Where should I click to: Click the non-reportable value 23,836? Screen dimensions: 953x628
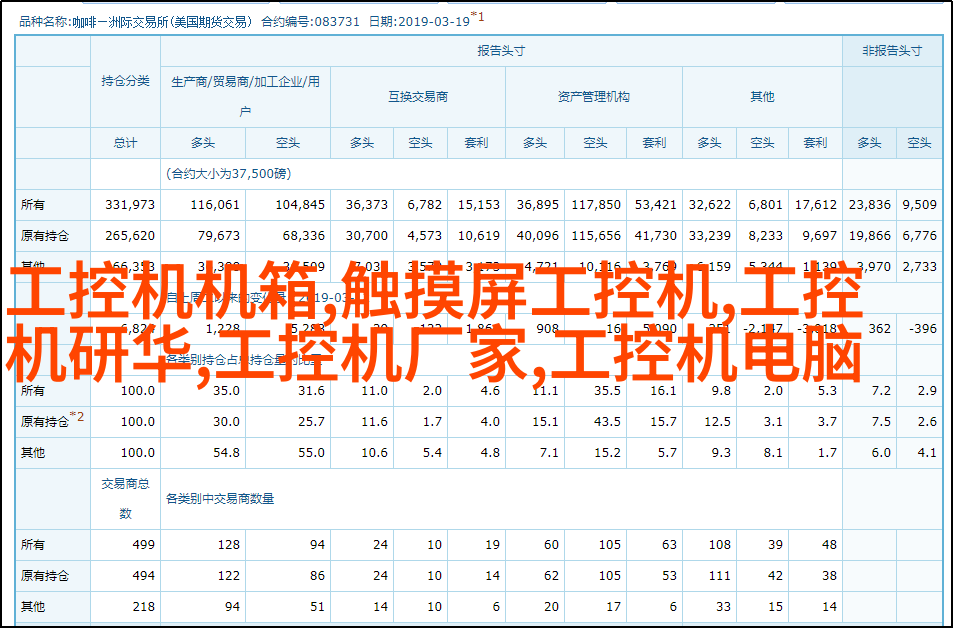point(870,205)
